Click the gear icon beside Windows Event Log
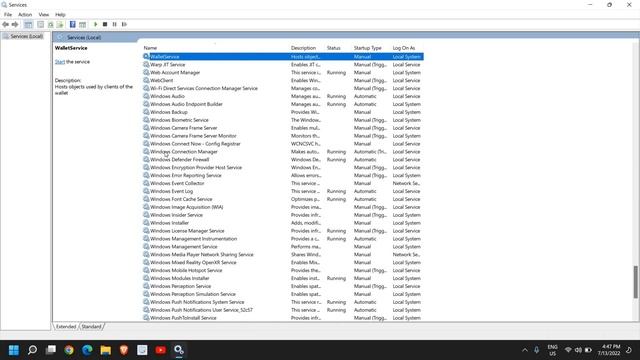Image resolution: width=640 pixels, height=360 pixels. (x=146, y=191)
